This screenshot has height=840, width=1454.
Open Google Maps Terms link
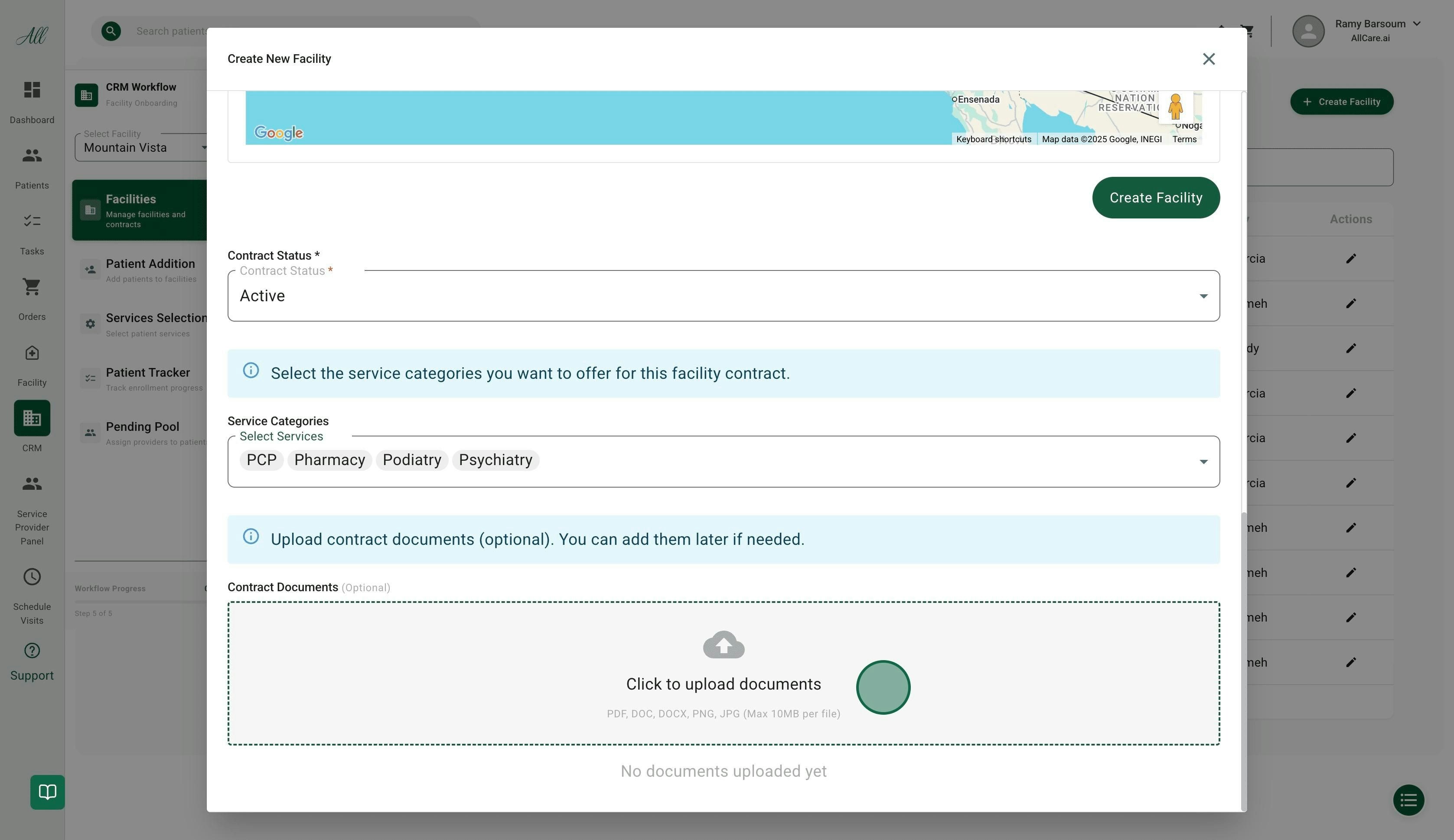1184,140
